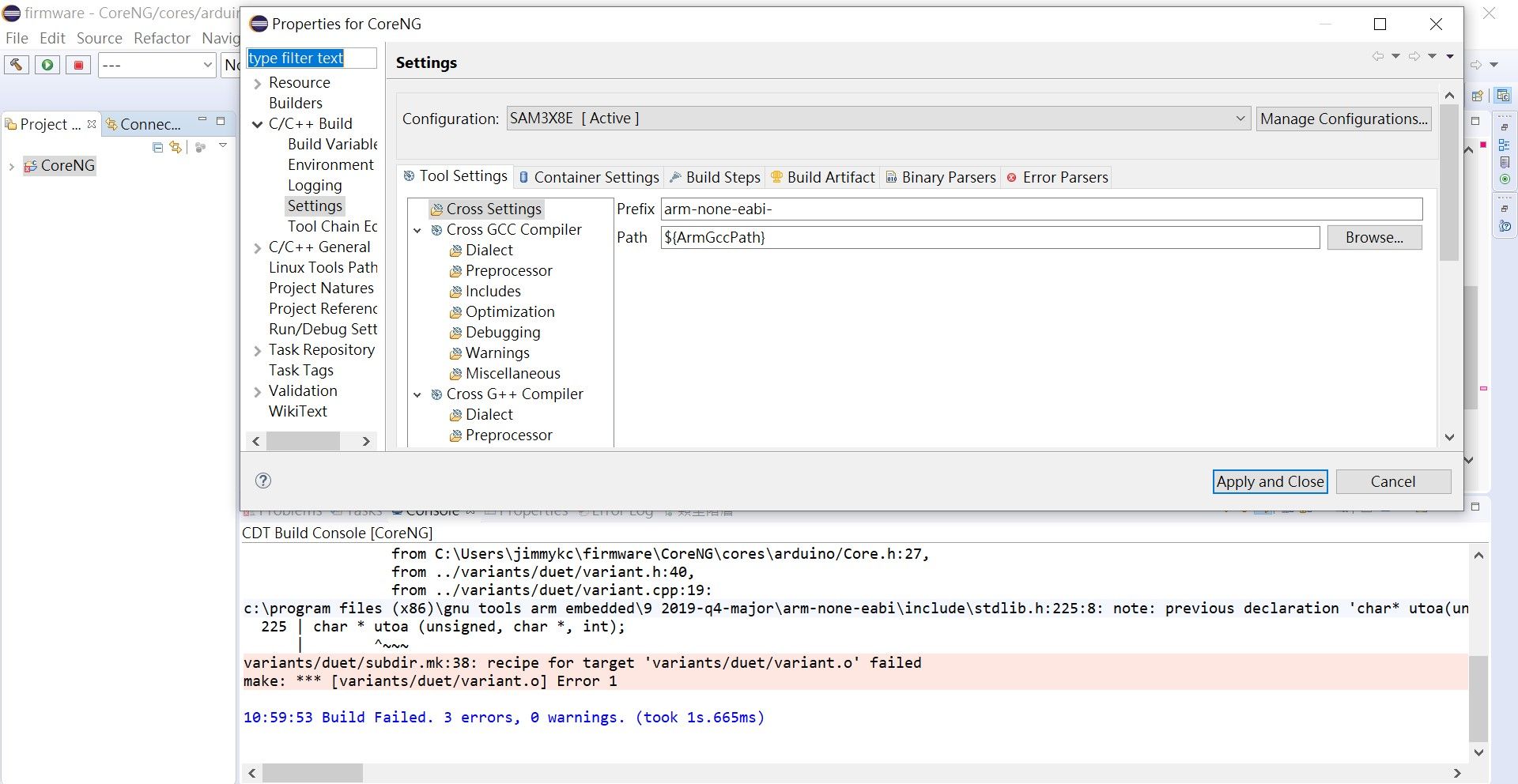
Task: Click the C/C++ perspective icon
Action: (1502, 96)
